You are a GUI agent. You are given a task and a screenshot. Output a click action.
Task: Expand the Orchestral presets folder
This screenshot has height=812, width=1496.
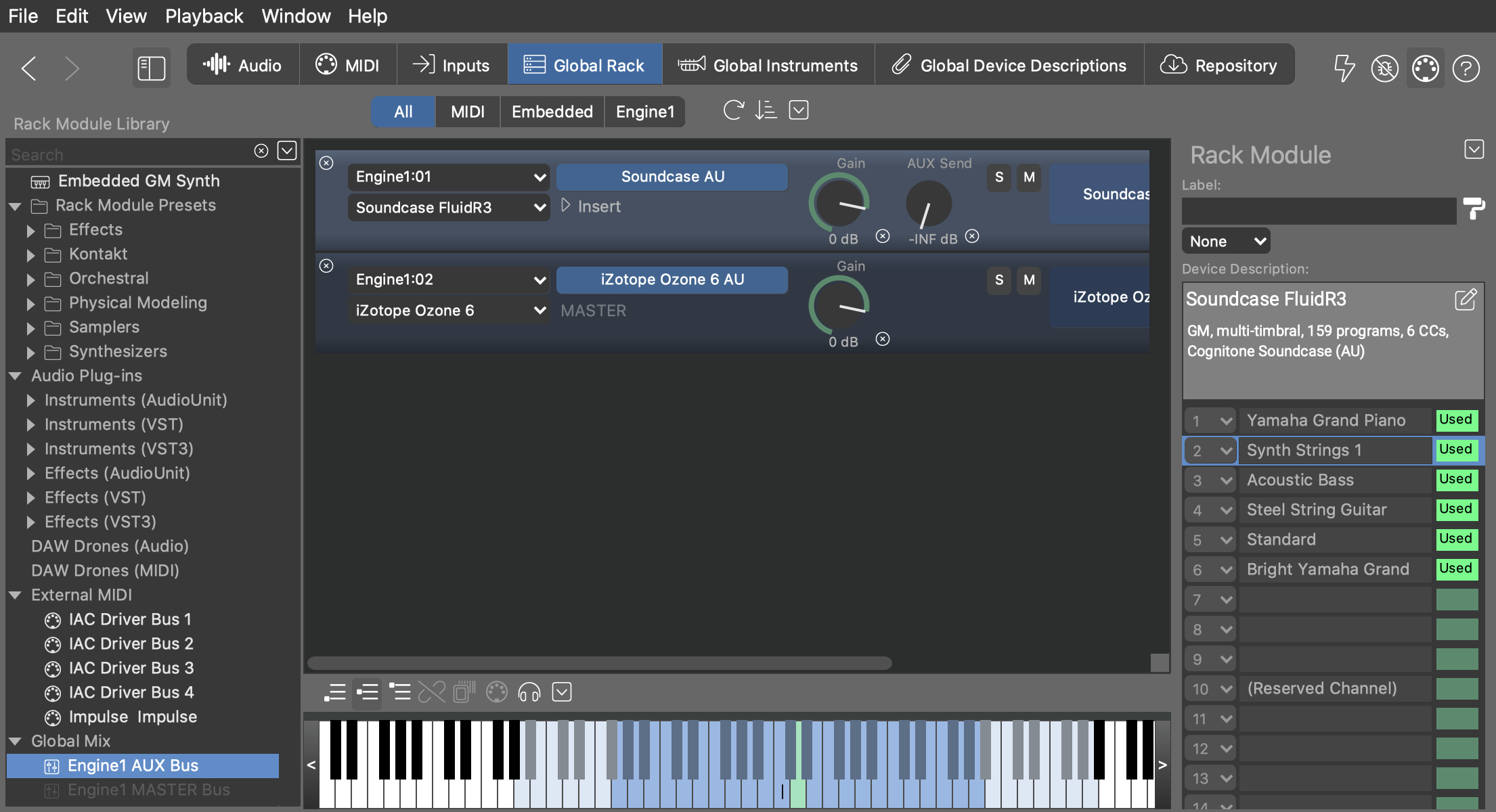click(x=30, y=279)
